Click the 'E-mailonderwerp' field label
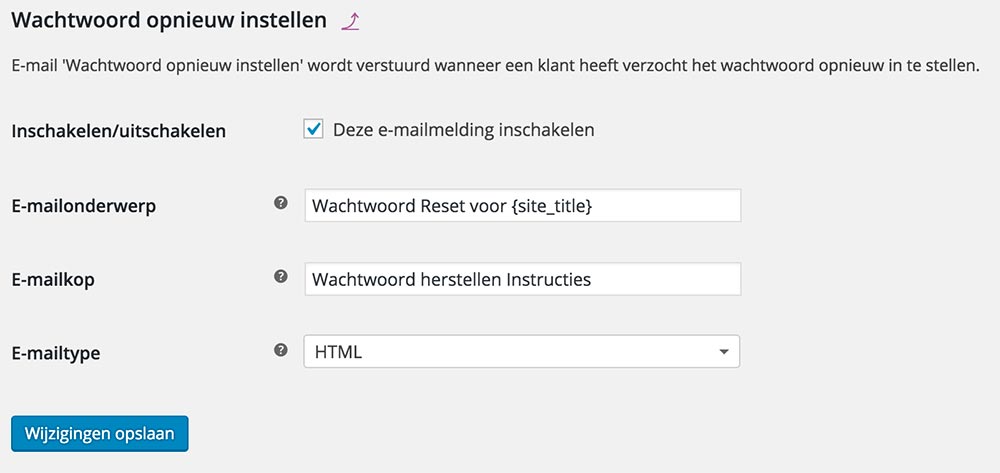The image size is (1000, 473). pyautogui.click(x=83, y=206)
